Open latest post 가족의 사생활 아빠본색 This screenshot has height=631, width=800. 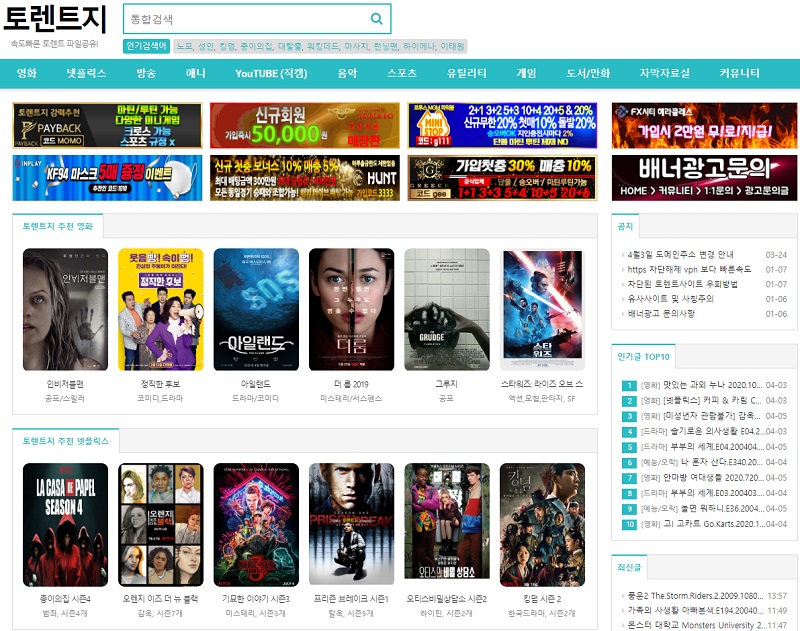click(x=695, y=610)
